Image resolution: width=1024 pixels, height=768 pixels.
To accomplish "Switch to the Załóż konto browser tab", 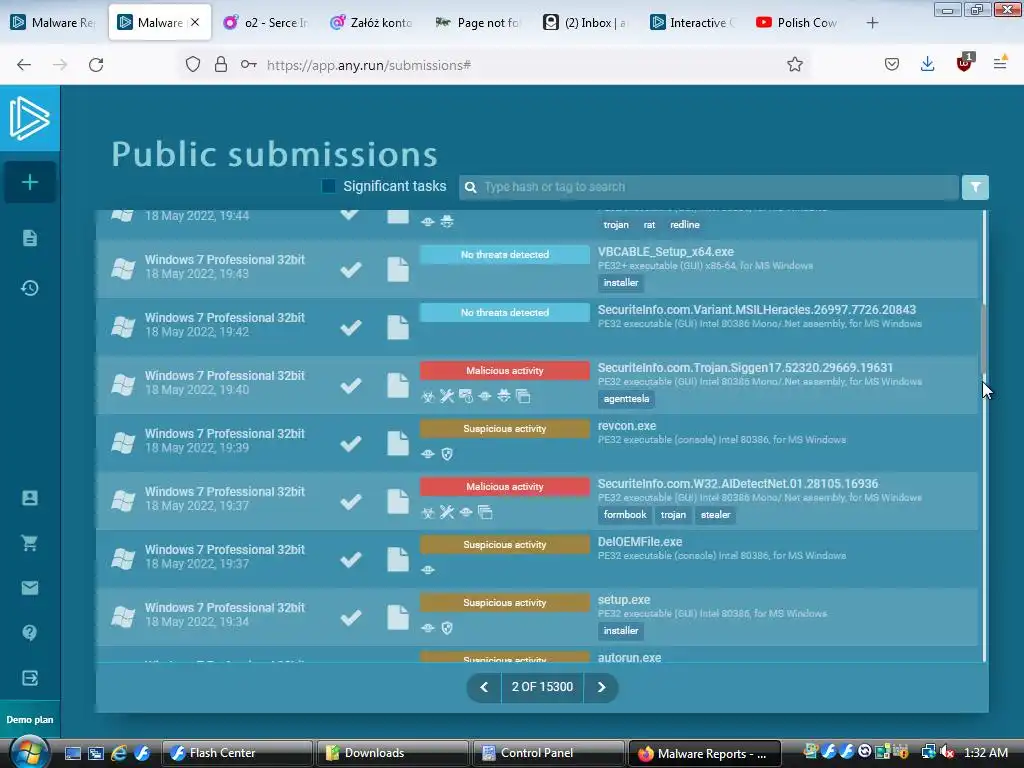I will tap(371, 23).
